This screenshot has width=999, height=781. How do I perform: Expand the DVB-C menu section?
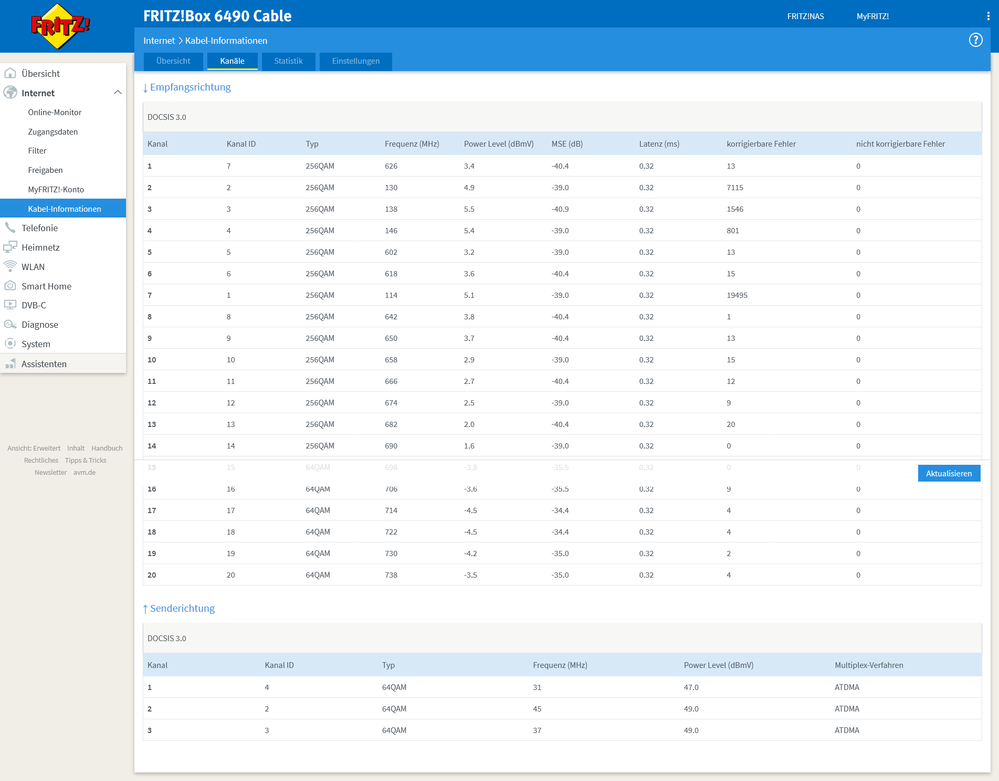pyautogui.click(x=34, y=305)
